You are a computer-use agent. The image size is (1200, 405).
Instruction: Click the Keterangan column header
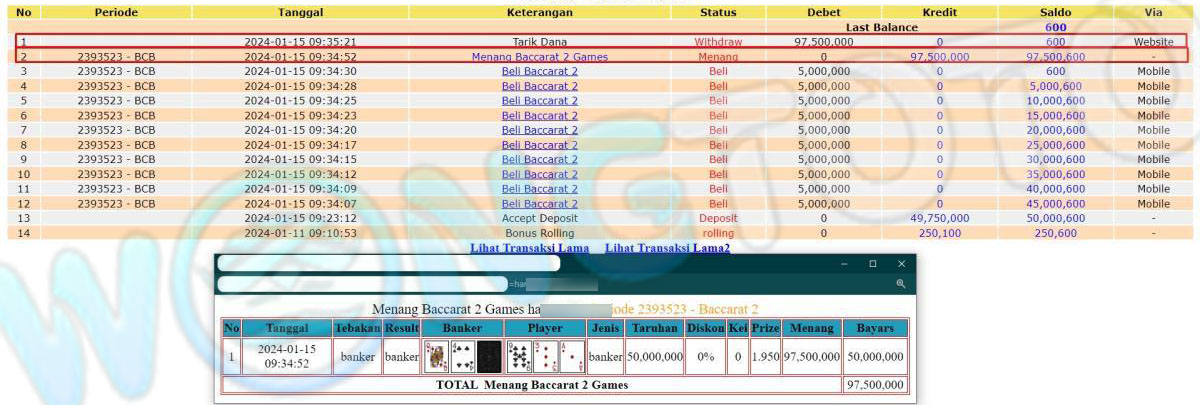(539, 12)
